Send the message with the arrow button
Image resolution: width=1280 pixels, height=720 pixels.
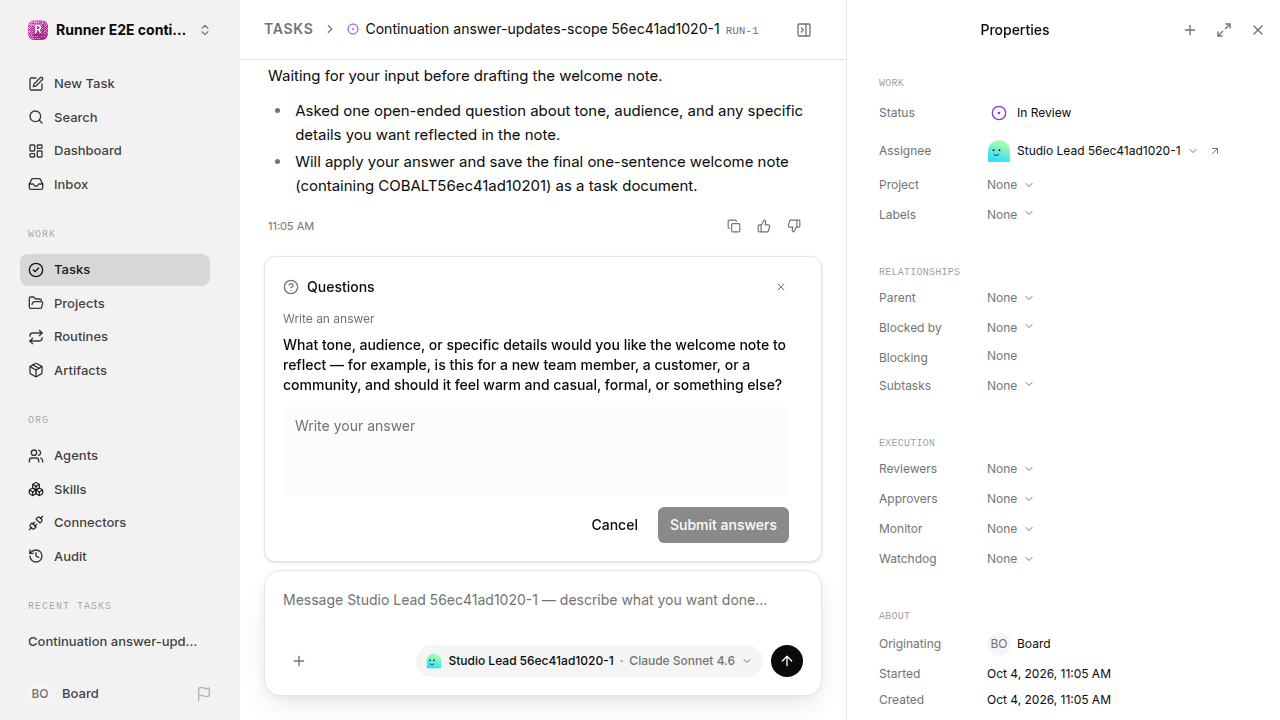pyautogui.click(x=787, y=661)
